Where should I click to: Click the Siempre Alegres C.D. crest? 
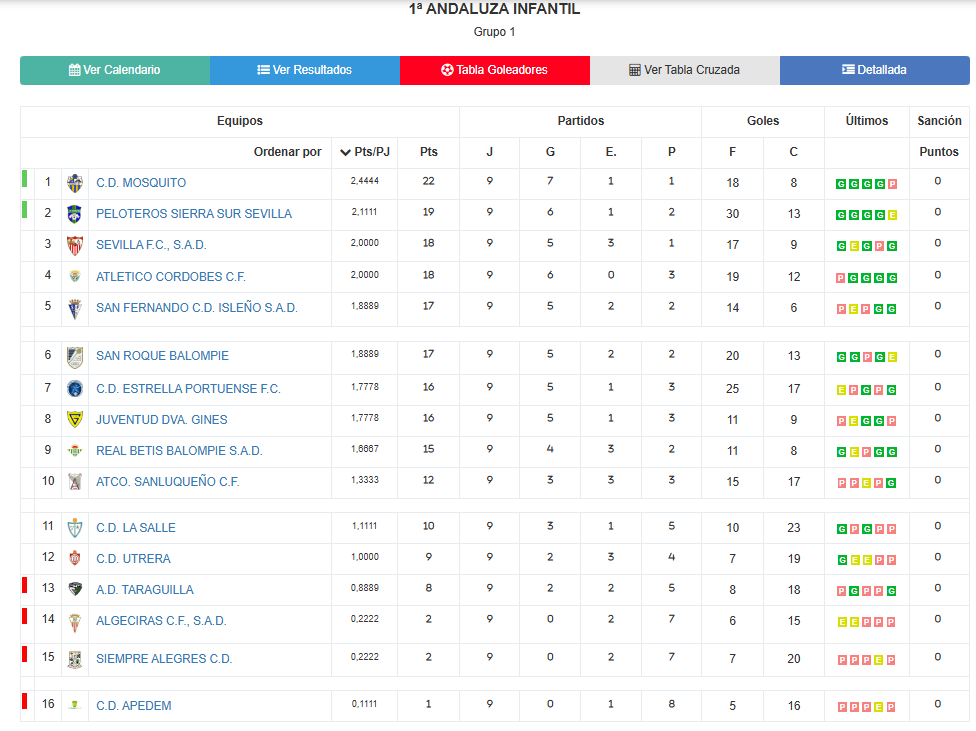pos(75,659)
